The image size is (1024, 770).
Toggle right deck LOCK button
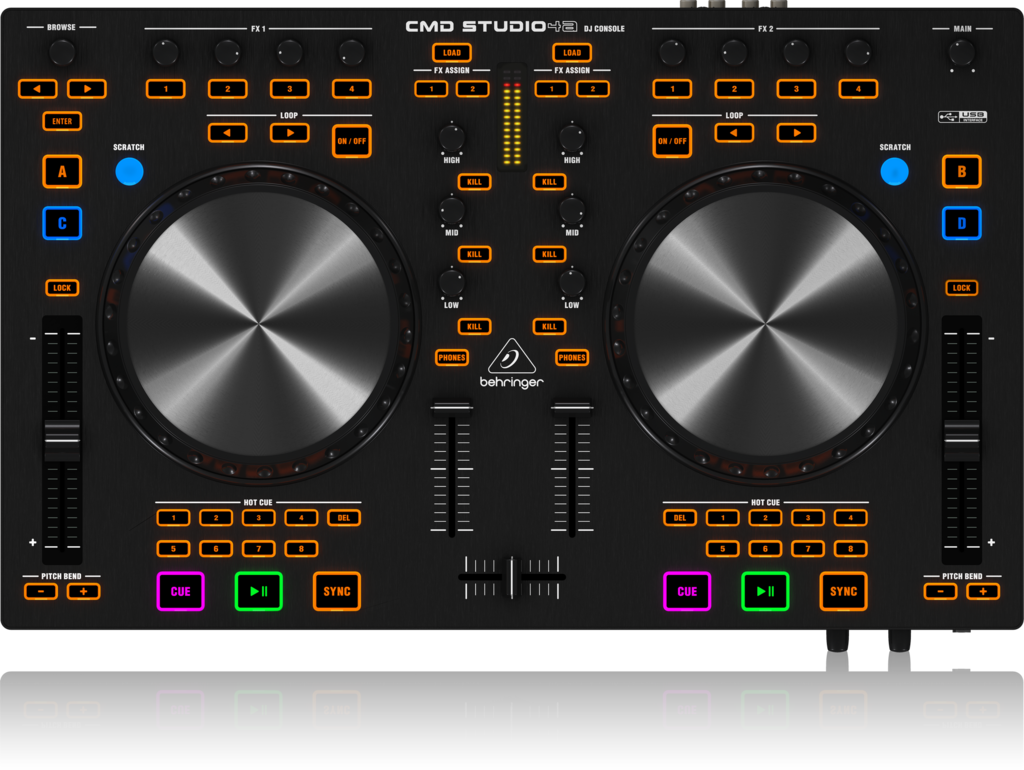962,288
